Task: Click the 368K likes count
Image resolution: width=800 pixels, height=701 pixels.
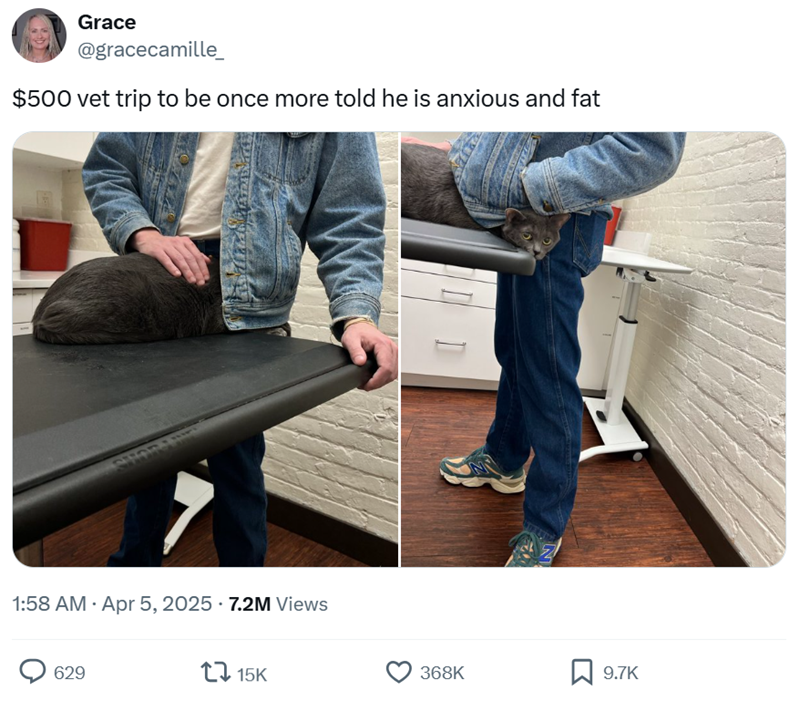Action: 442,673
